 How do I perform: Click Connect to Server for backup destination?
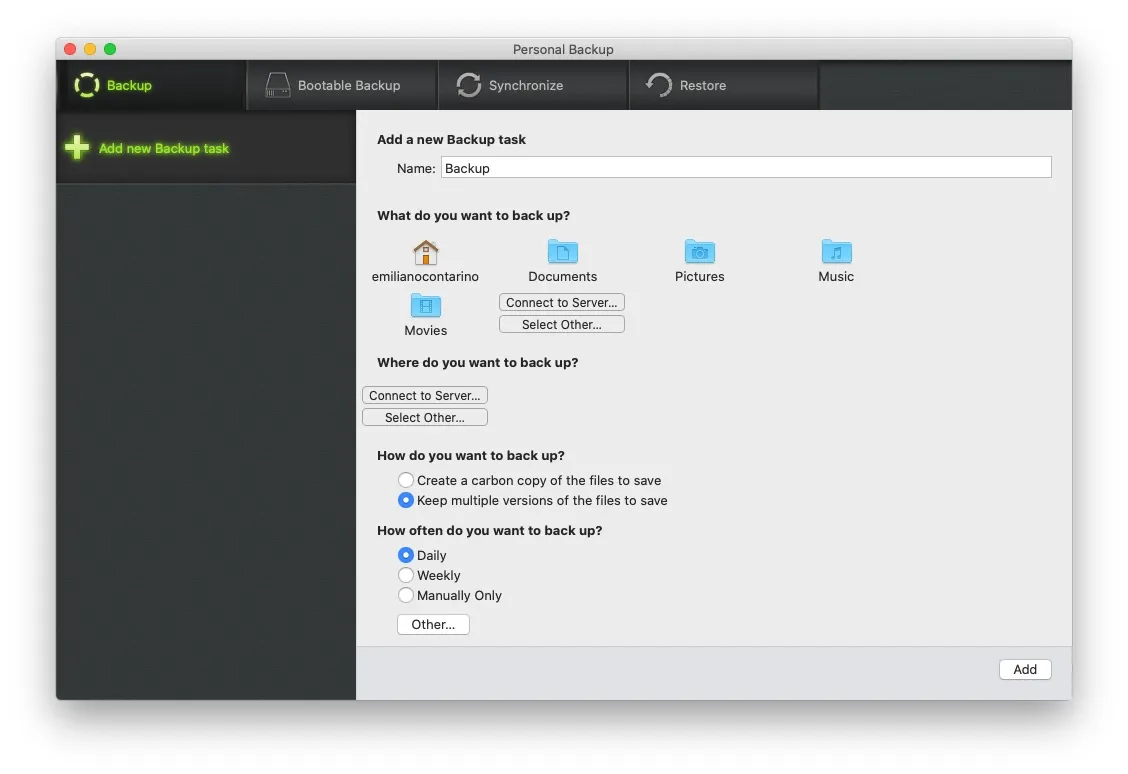click(x=424, y=395)
